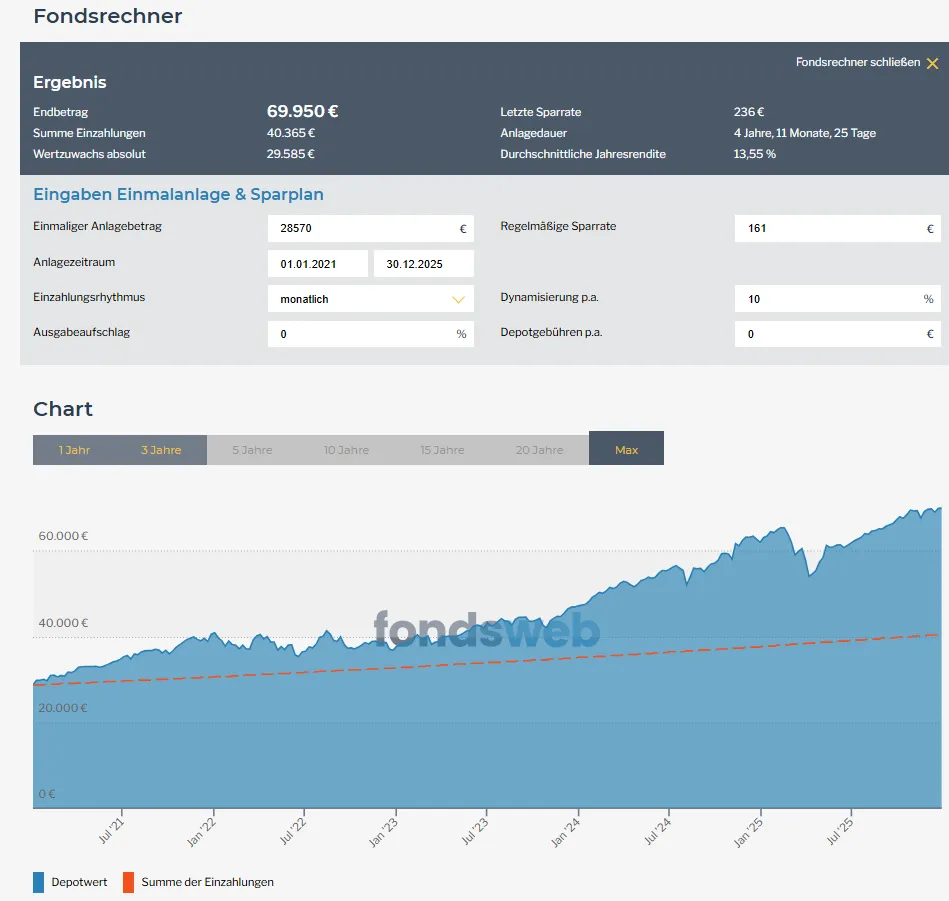Switch chart to 5 Jahre range

(x=252, y=450)
